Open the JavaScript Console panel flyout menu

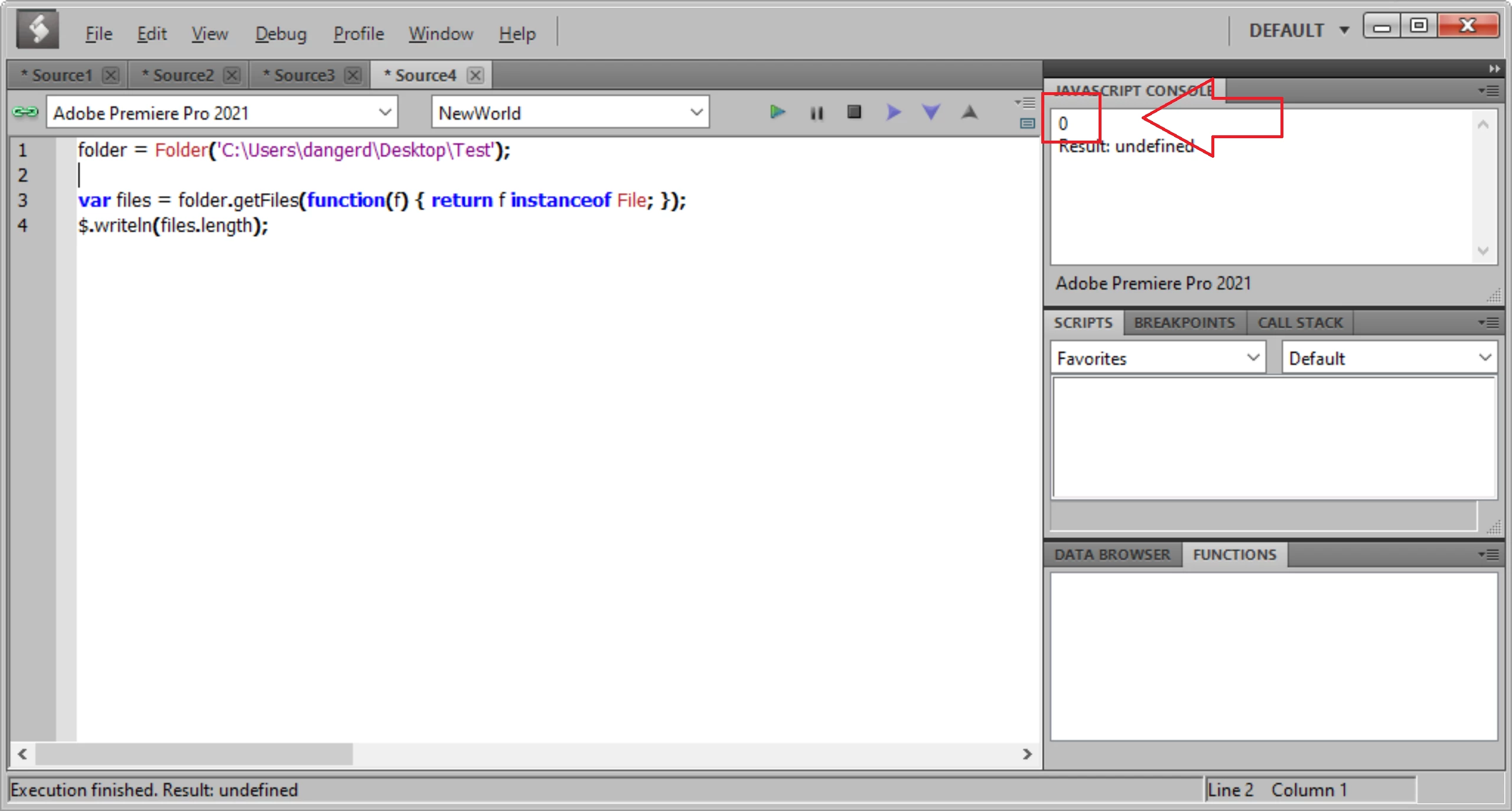click(1489, 91)
